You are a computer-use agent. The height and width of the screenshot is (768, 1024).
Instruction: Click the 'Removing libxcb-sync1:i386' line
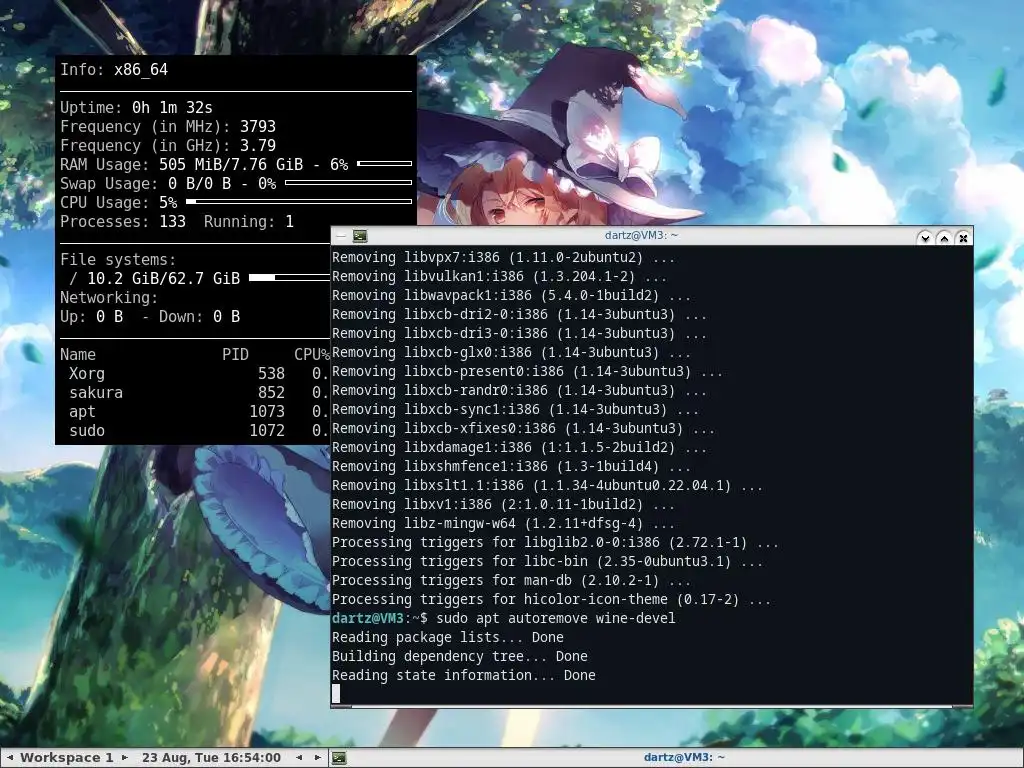515,409
